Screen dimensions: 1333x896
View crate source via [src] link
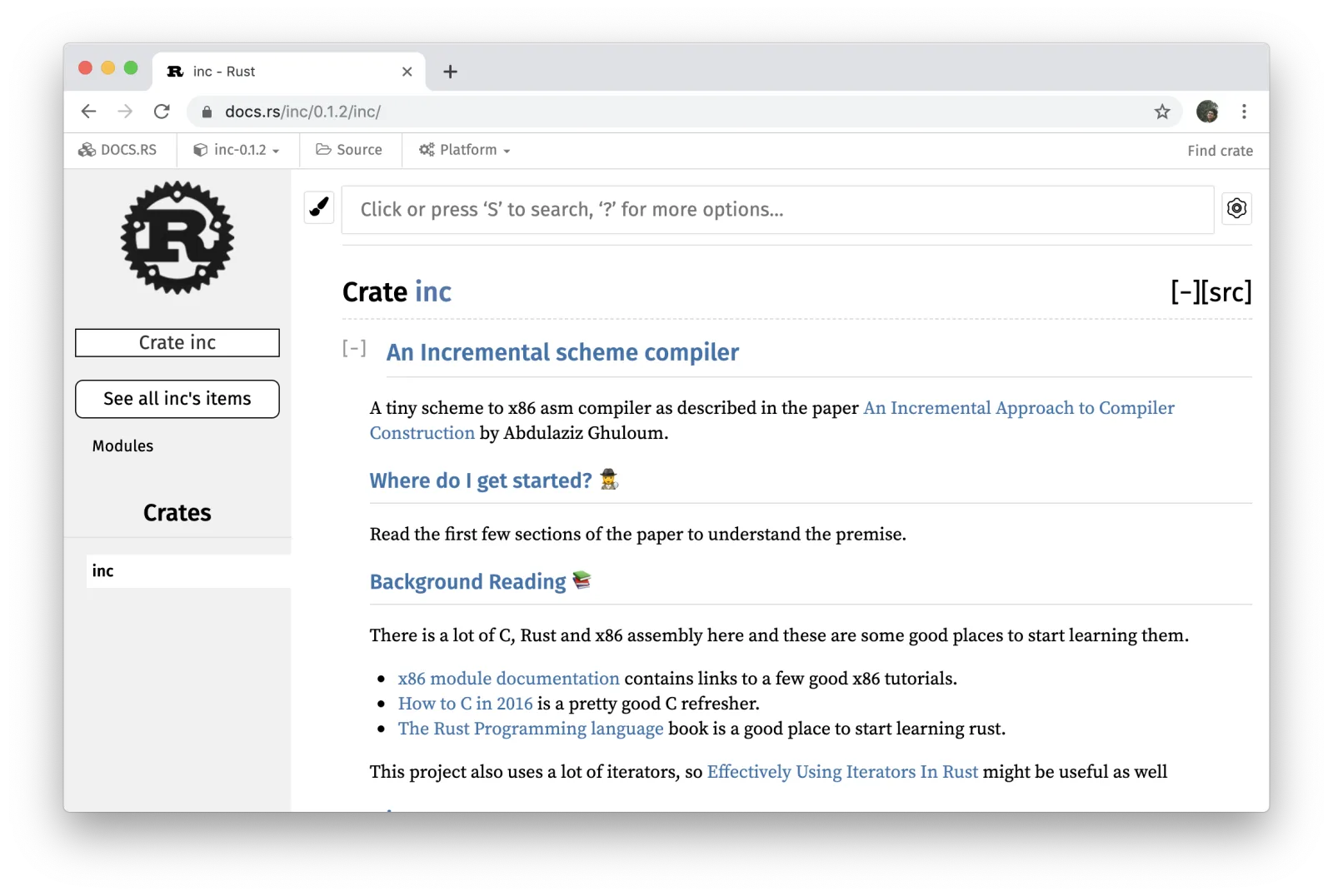[x=1226, y=292]
